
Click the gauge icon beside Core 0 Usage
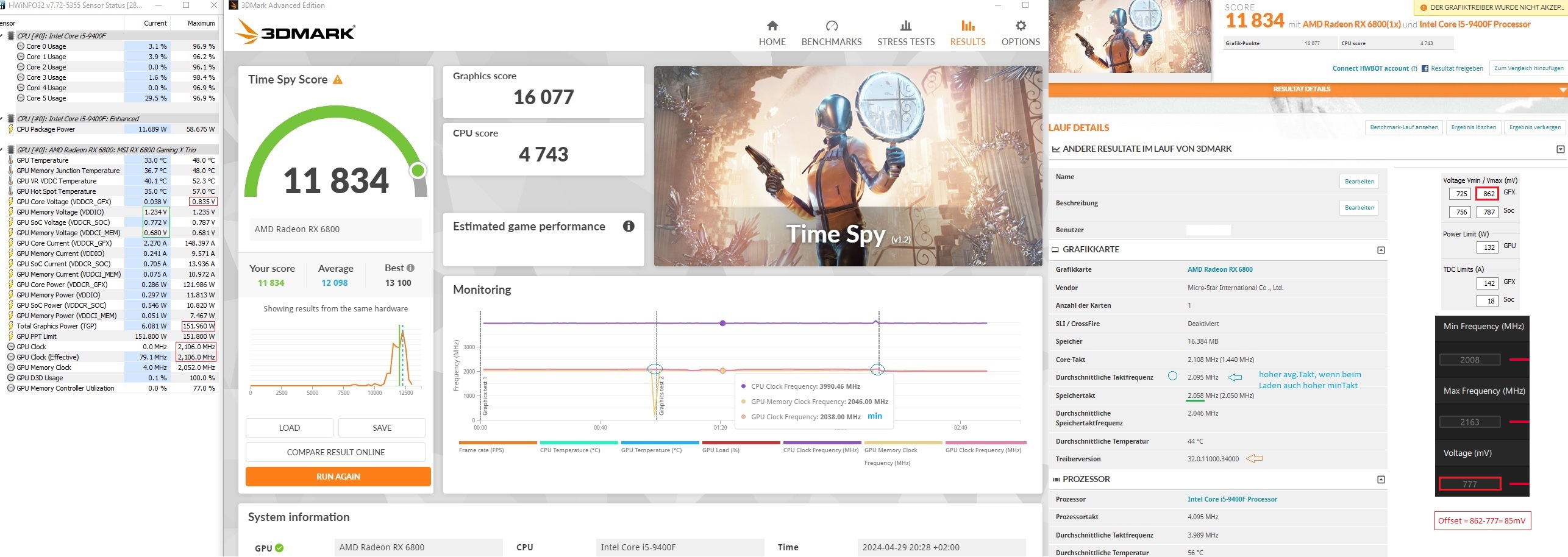click(x=21, y=46)
